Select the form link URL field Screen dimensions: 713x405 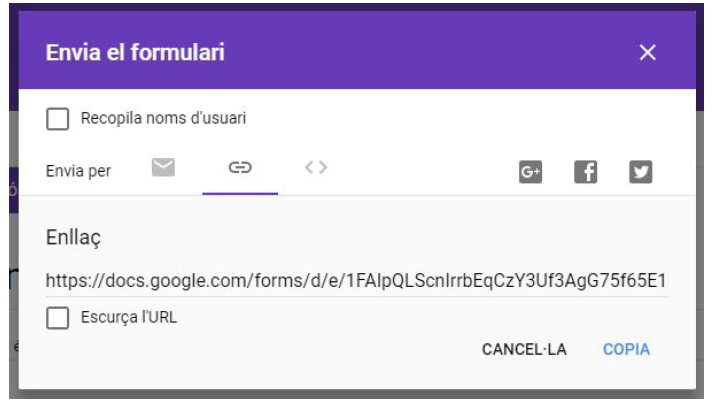tap(356, 281)
